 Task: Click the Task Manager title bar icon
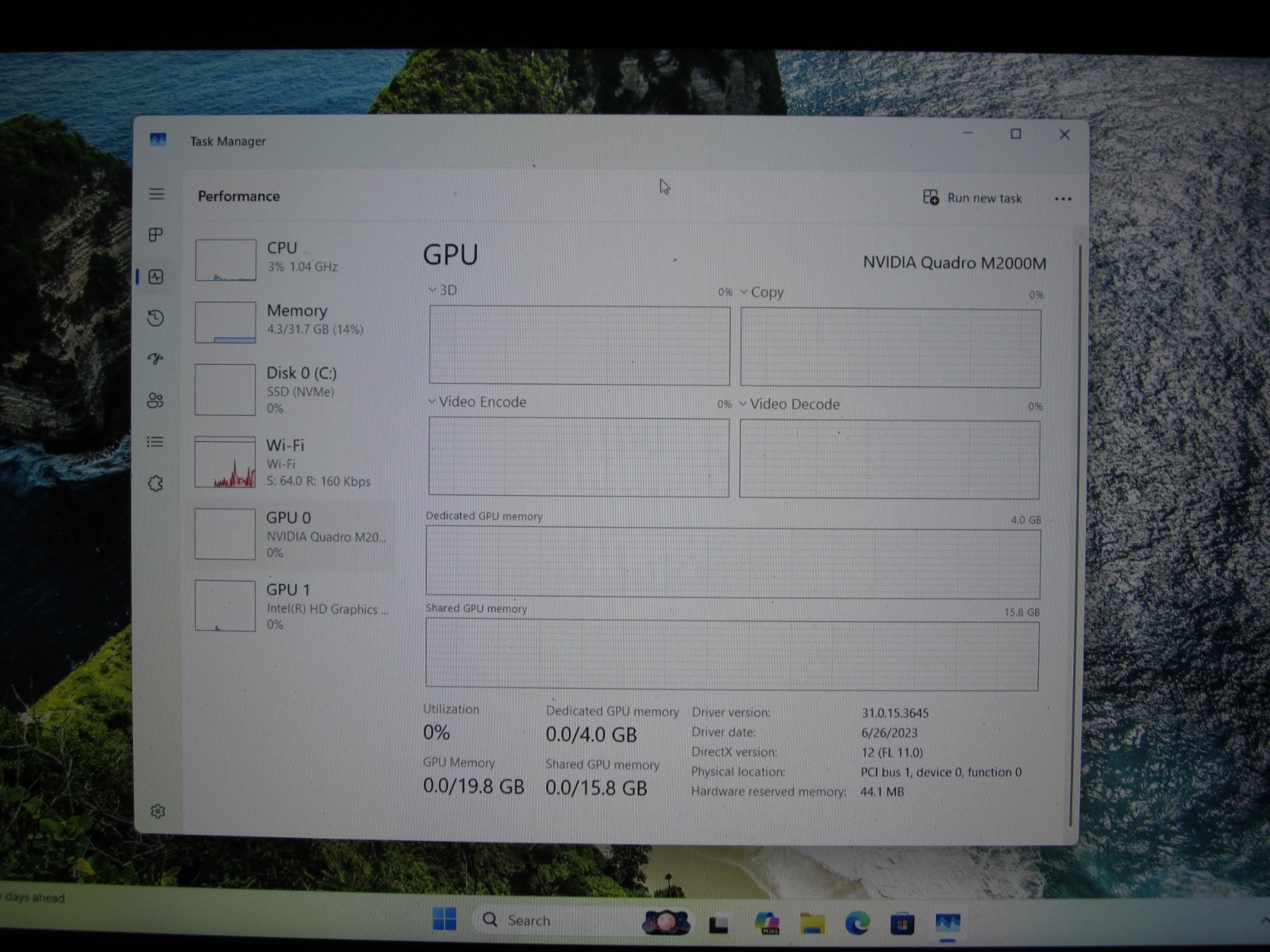tap(158, 140)
